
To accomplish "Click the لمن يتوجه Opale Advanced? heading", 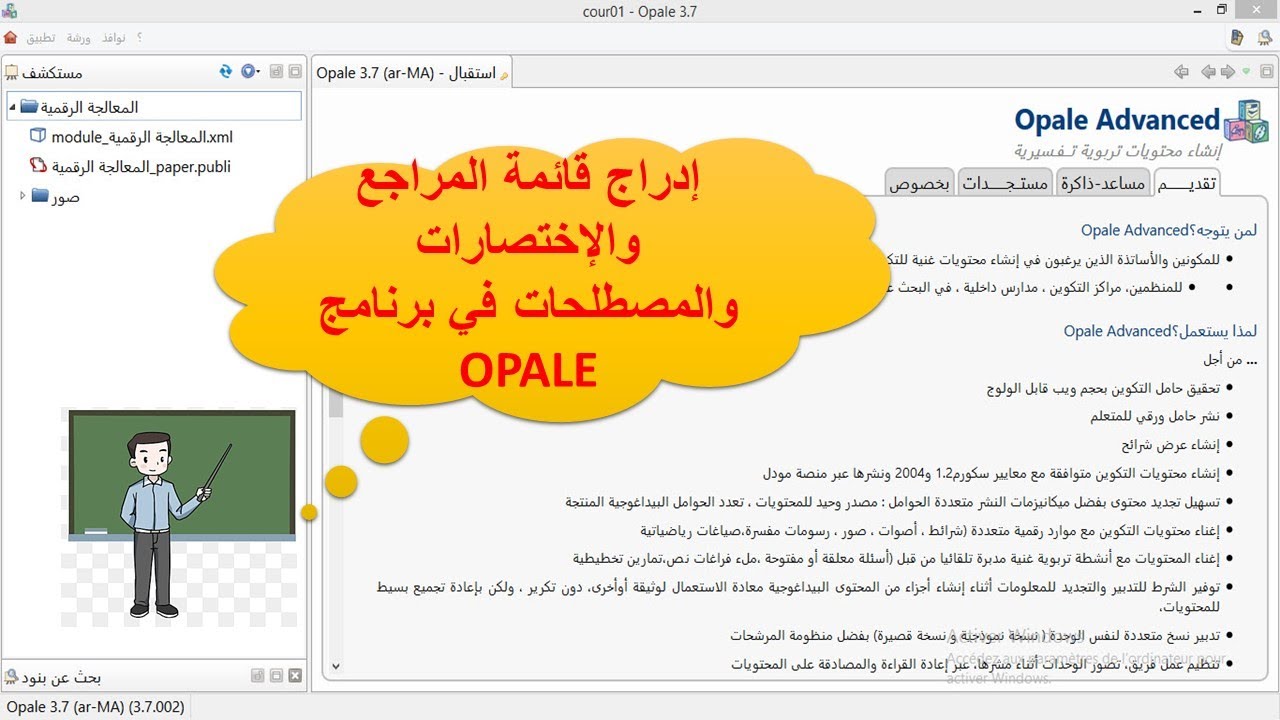I will tap(1169, 230).
